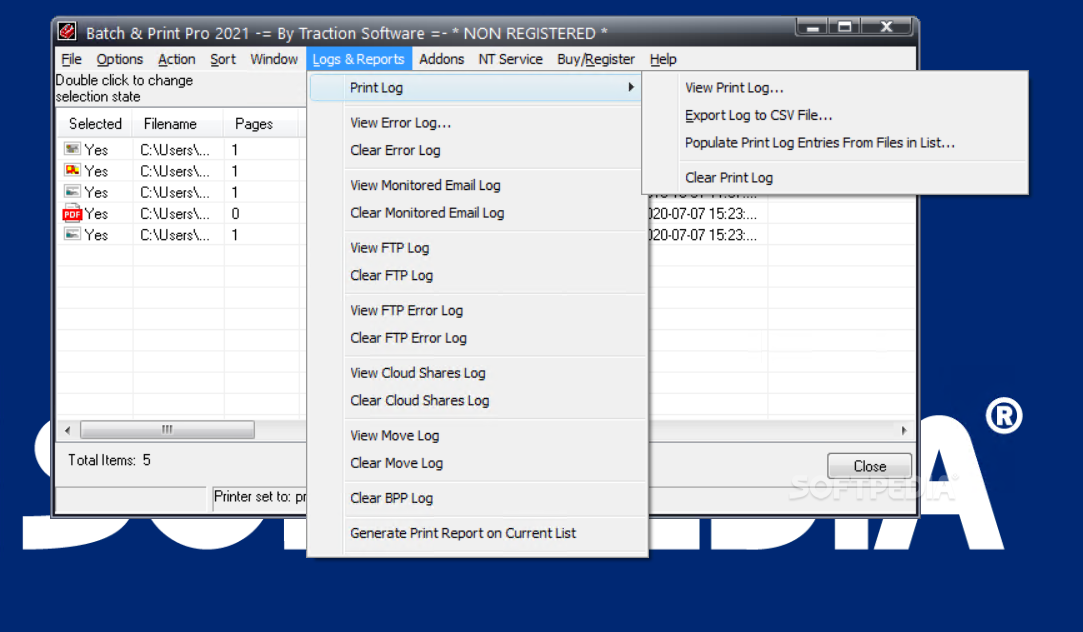Open the Addons menu
Image resolution: width=1083 pixels, height=632 pixels.
pyautogui.click(x=441, y=59)
